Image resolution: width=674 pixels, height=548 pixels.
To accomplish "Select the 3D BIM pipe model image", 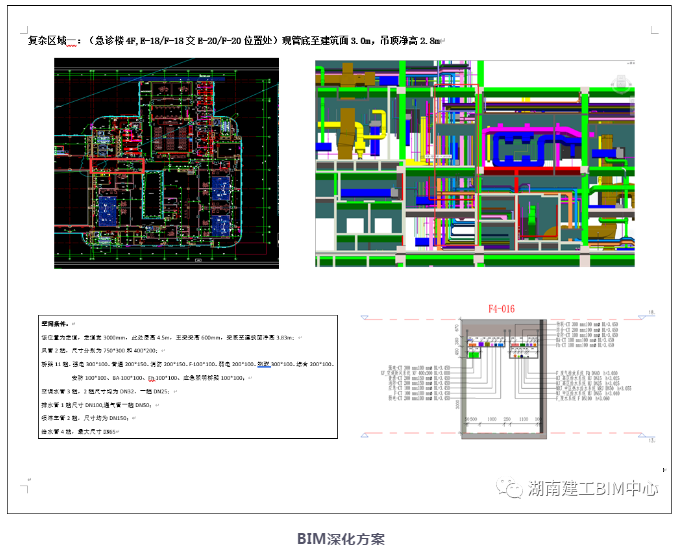I will [475, 163].
